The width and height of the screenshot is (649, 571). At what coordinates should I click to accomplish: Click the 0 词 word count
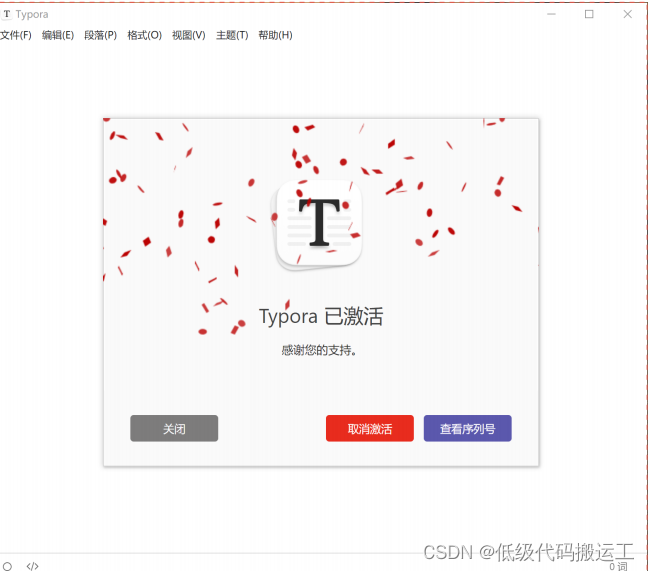coord(618,566)
